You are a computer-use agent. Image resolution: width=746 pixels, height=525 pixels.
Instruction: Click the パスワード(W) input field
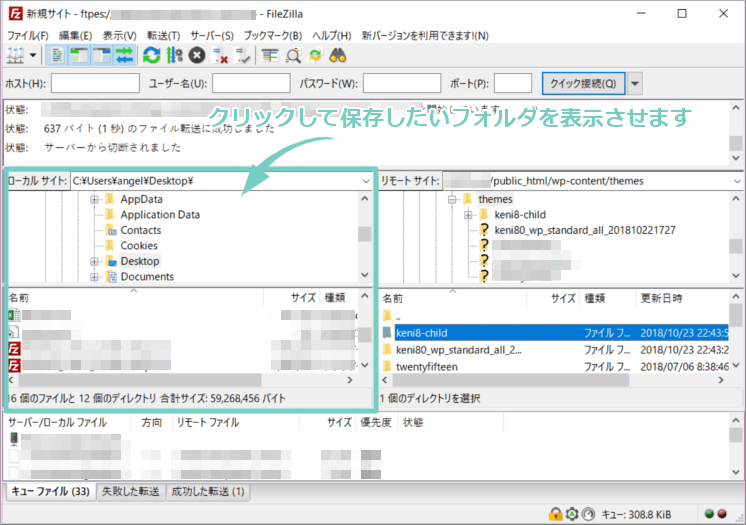click(402, 83)
